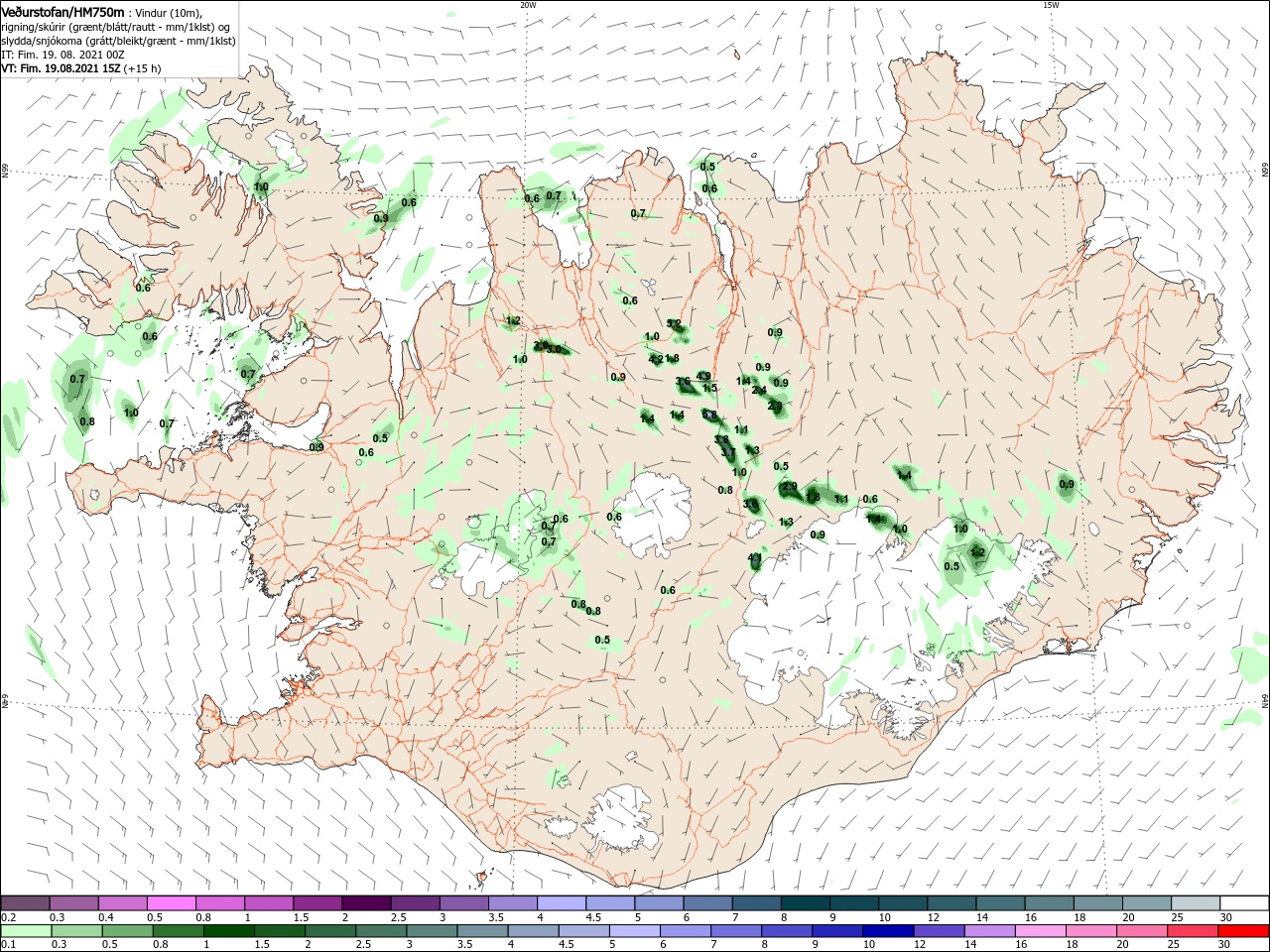Viewport: 1270px width, 952px height.
Task: Click the '20W' longitude label
Action: coord(528,5)
